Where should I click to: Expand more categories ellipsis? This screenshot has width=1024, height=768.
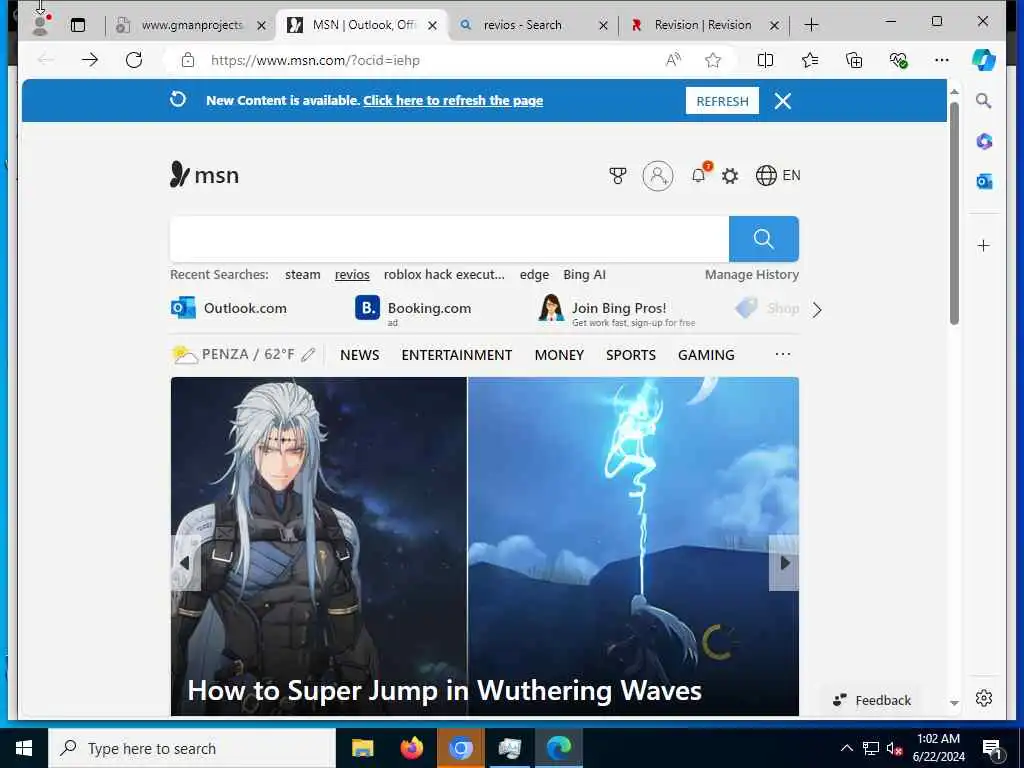782,355
